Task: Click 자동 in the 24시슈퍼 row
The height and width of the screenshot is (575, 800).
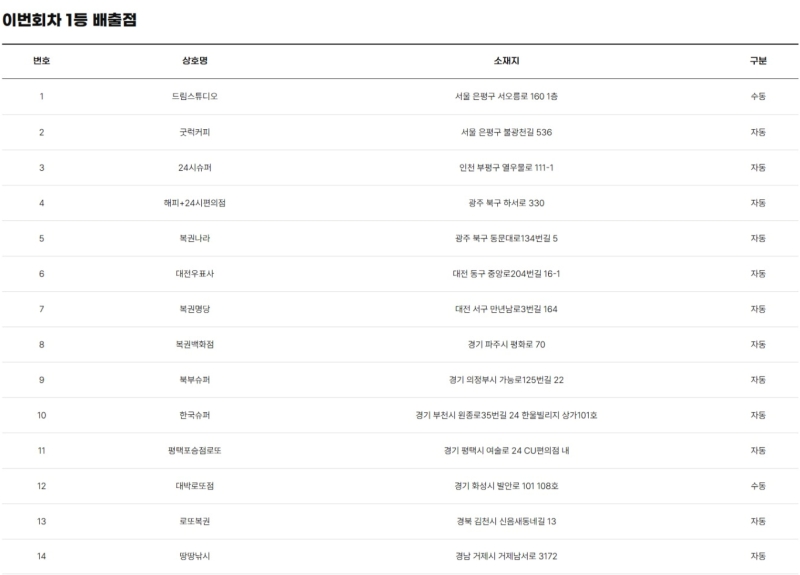Action: pyautogui.click(x=758, y=167)
